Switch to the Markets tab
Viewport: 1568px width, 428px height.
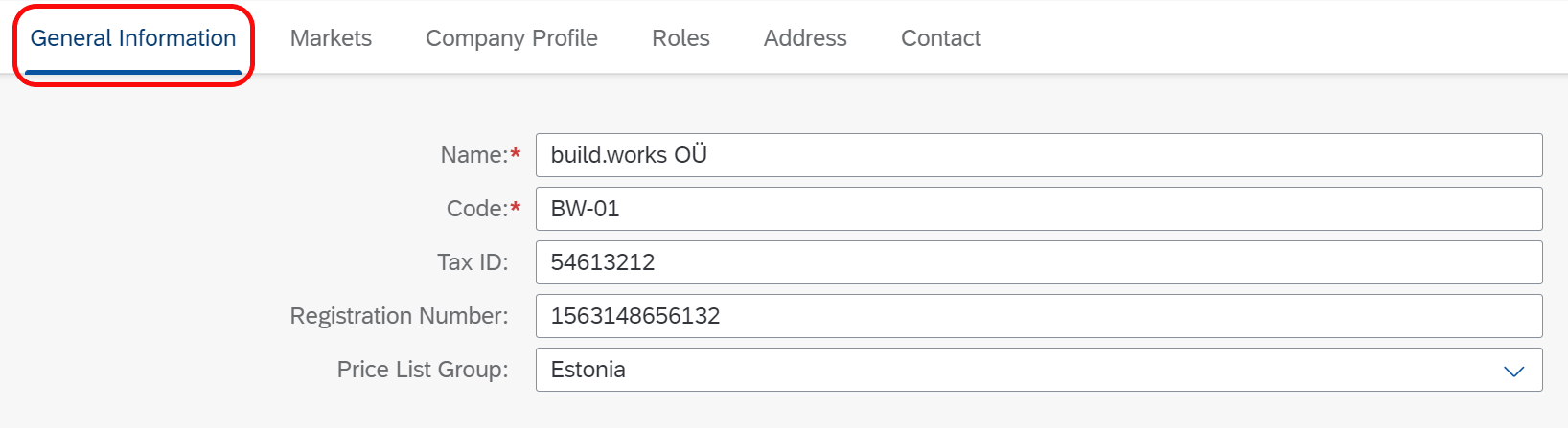331,38
